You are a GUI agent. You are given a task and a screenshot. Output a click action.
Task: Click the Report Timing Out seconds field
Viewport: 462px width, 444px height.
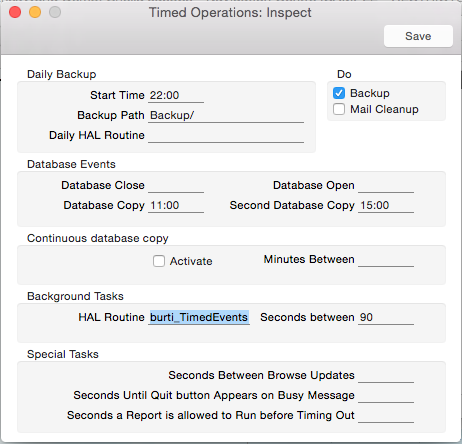(386, 415)
